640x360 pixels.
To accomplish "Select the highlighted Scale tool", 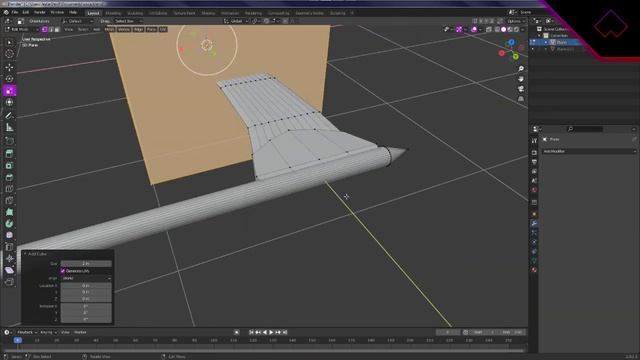I will 9,91.
